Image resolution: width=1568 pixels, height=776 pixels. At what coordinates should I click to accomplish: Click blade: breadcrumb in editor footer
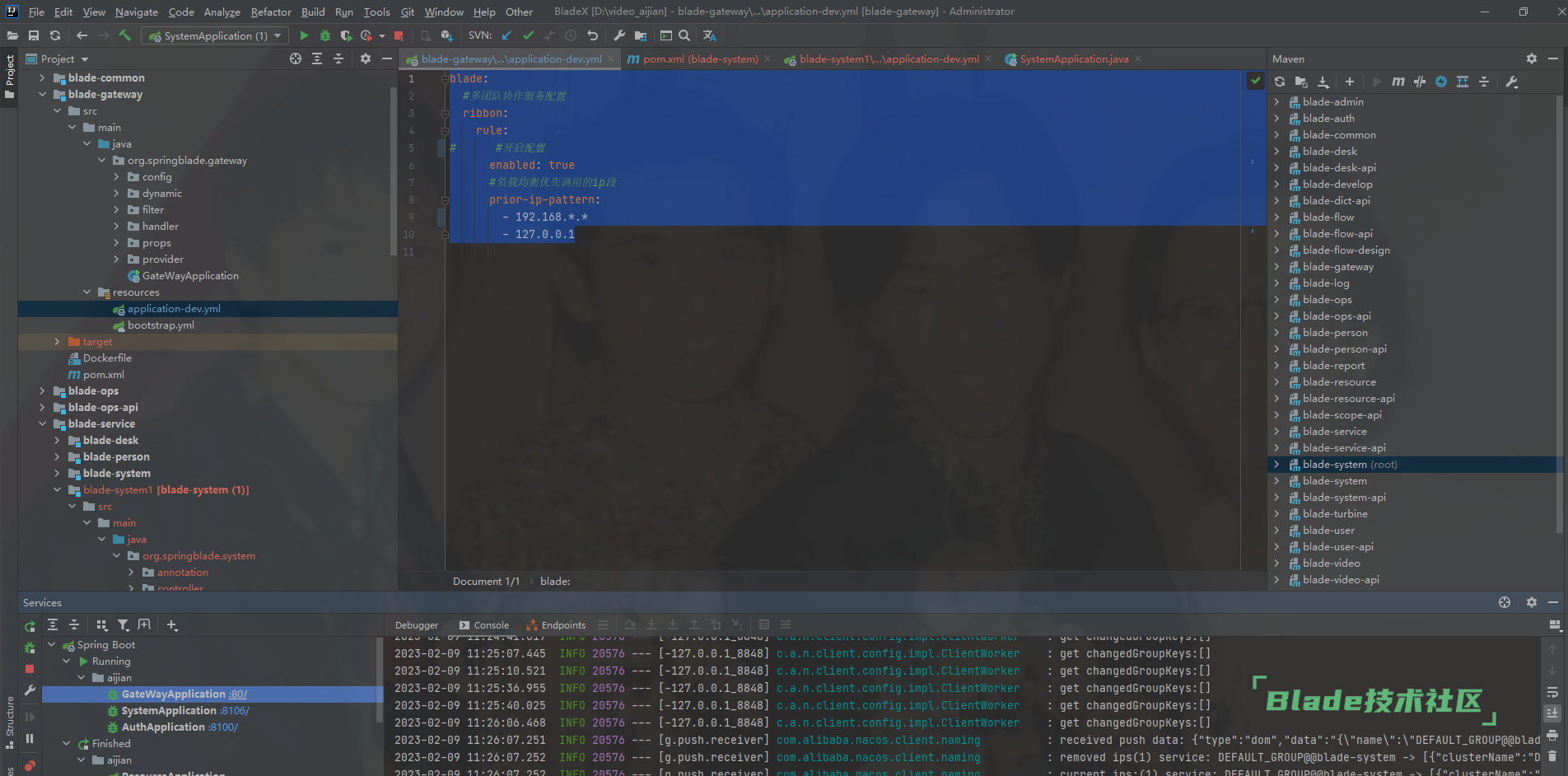tap(555, 581)
